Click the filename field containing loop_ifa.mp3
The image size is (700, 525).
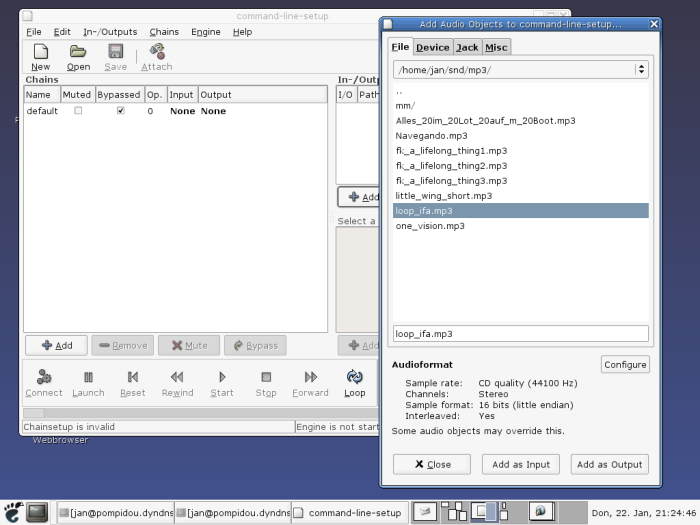(519, 334)
